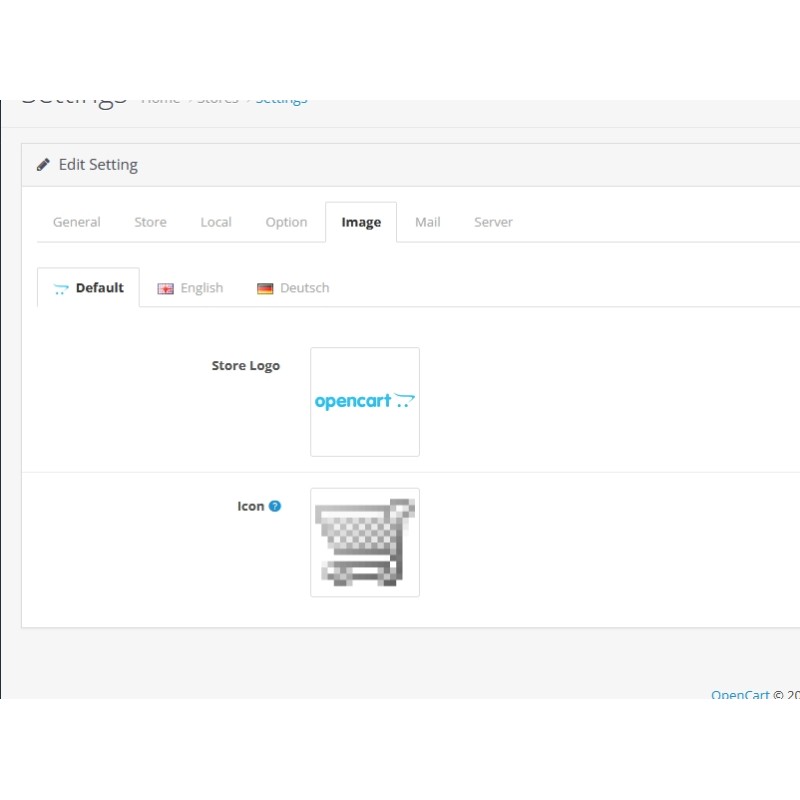The image size is (800, 800).
Task: Click the German flag icon
Action: [265, 289]
